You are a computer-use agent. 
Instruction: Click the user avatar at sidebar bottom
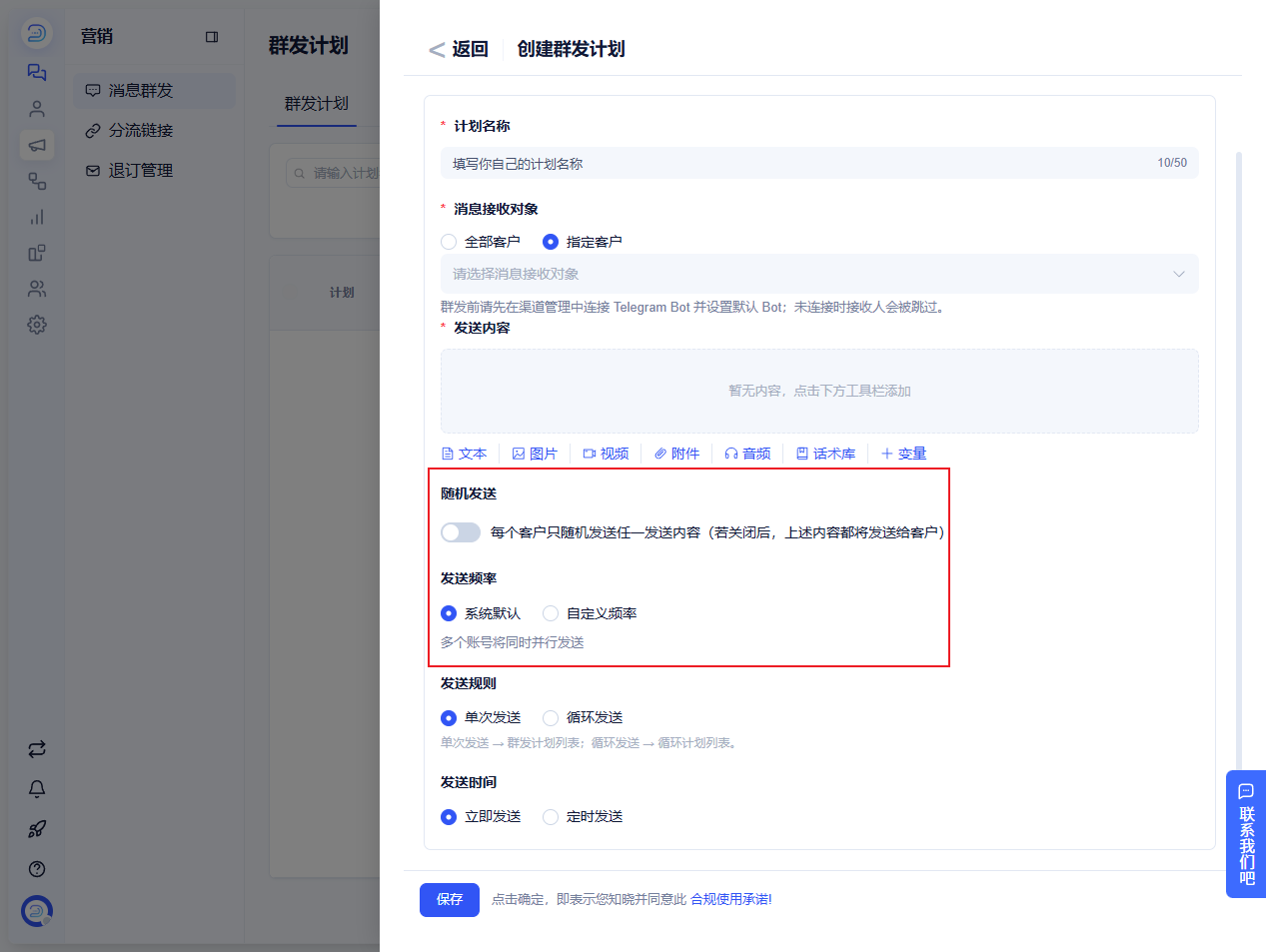[x=37, y=911]
